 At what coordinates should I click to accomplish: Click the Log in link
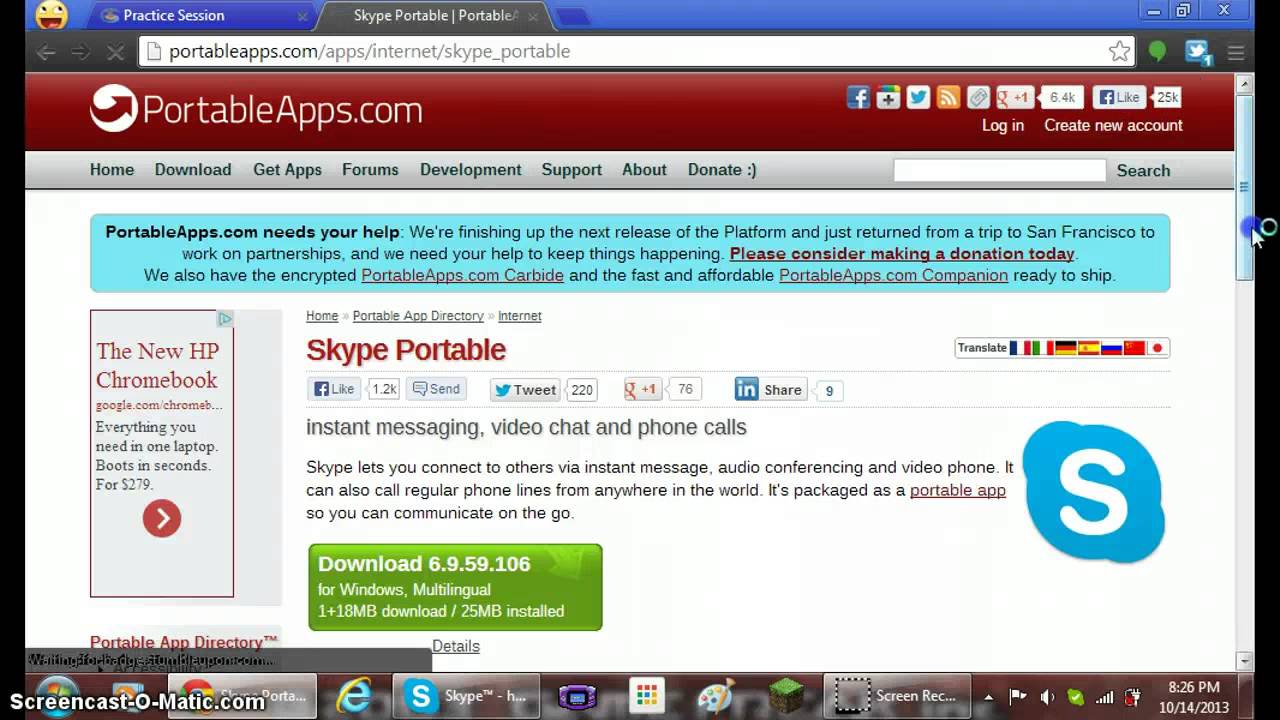coord(1003,125)
